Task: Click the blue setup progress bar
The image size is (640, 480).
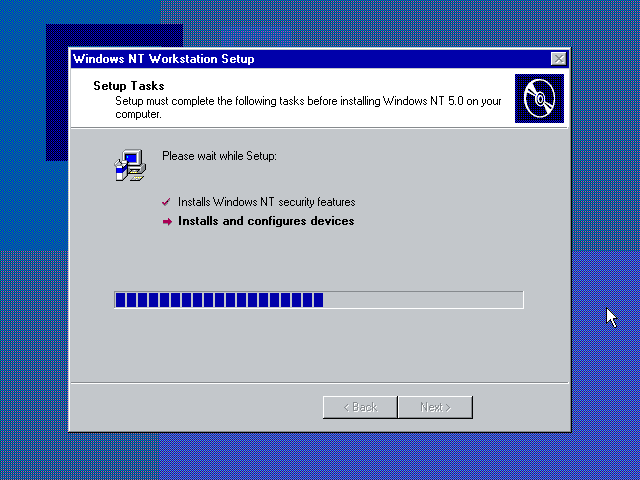Action: coord(319,300)
